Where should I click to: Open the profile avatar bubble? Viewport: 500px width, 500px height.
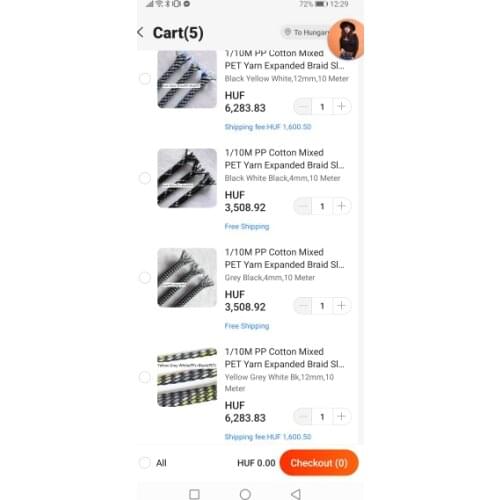click(x=346, y=39)
